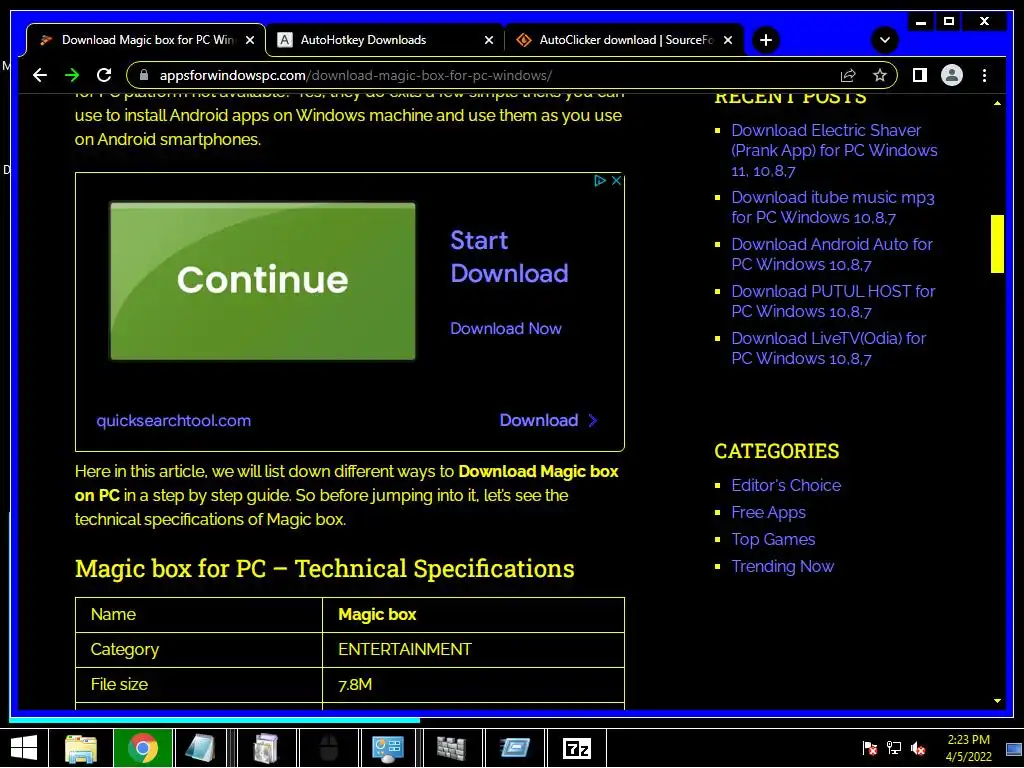1024x768 pixels.
Task: Select the Category table label cell
Action: 199,650
